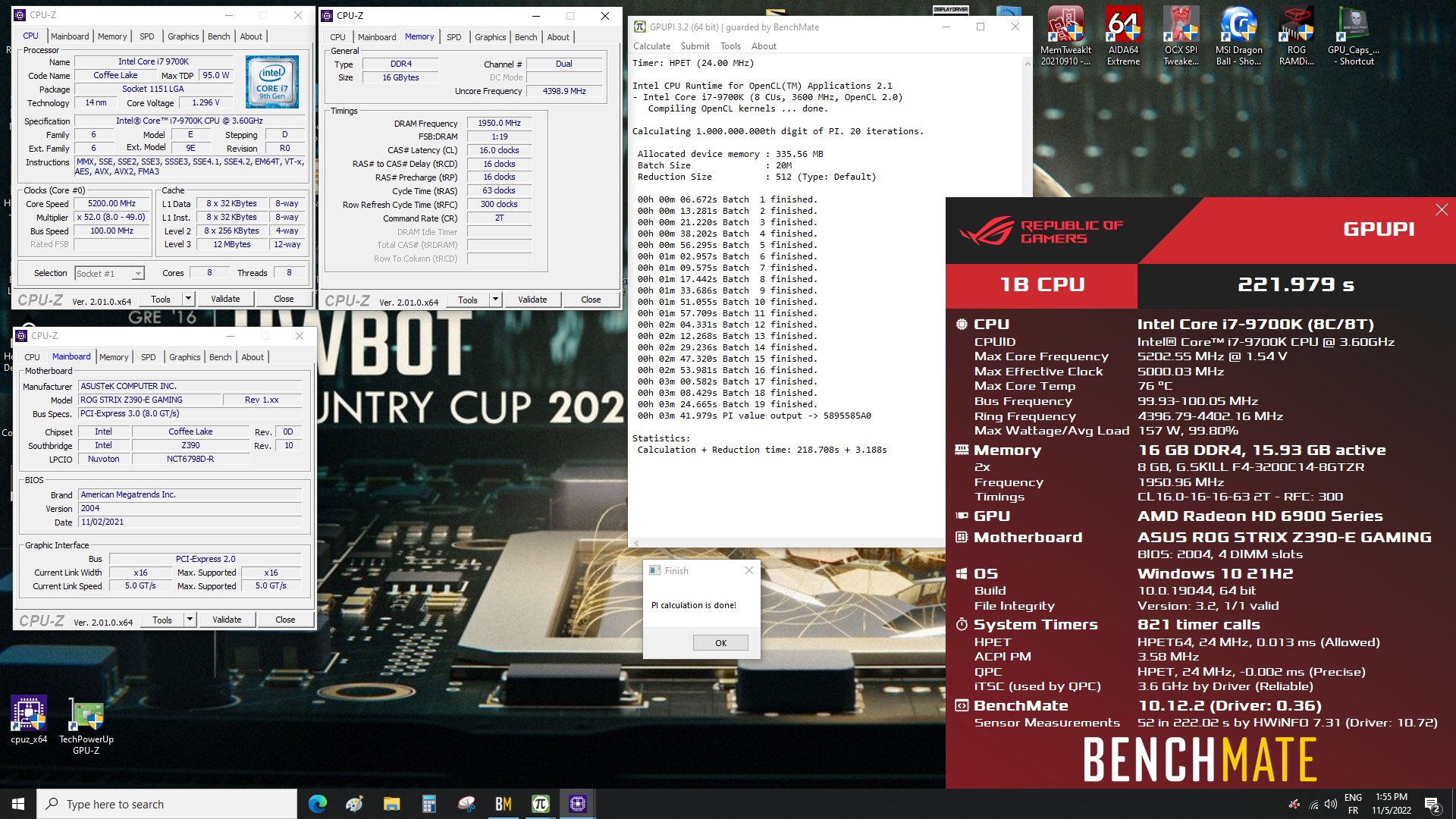Viewport: 1456px width, 819px height.
Task: Switch to GPUPI via its taskbar icon
Action: click(540, 804)
